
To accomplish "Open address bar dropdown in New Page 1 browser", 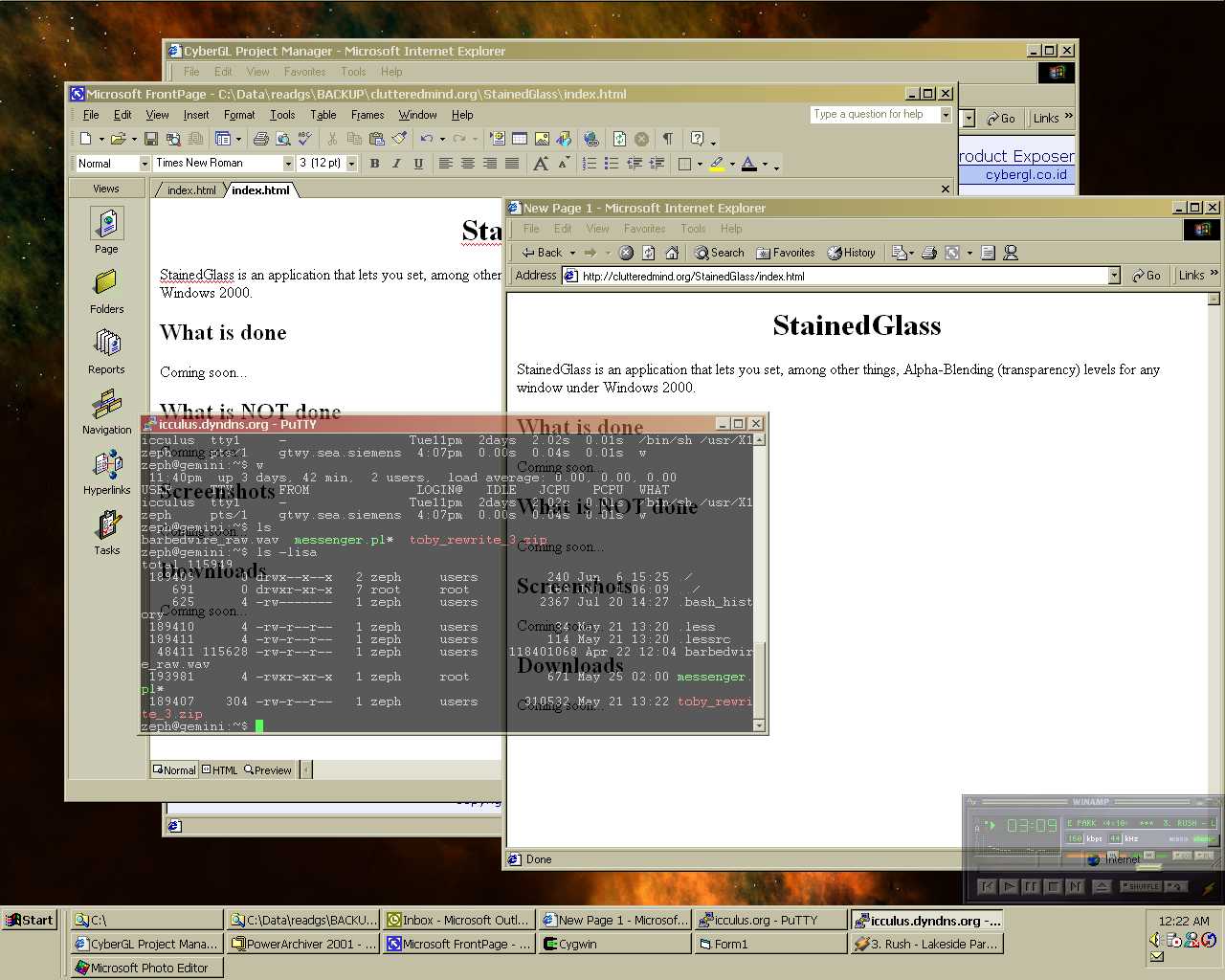I will click(x=1114, y=276).
